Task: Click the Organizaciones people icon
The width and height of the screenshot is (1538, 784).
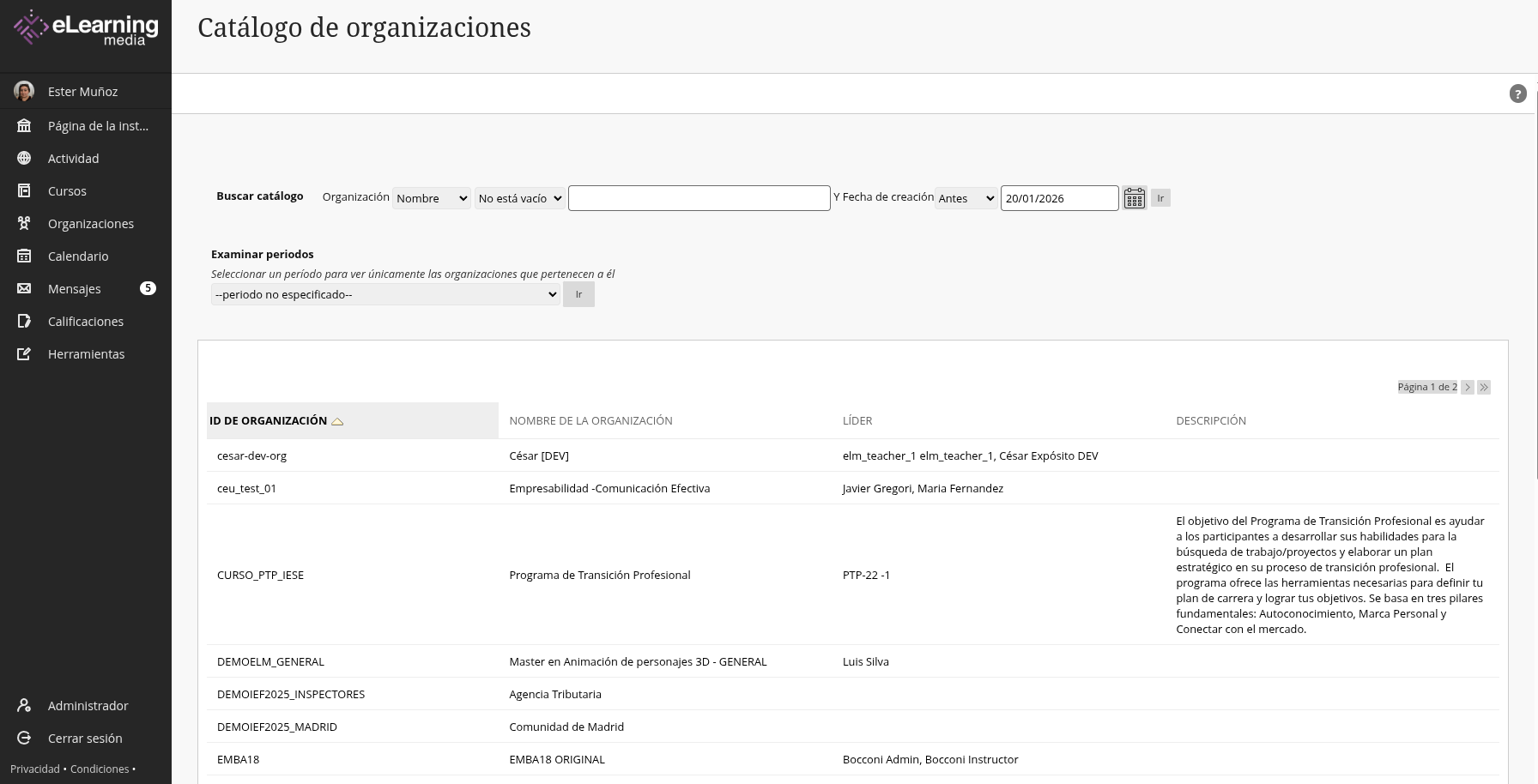Action: (24, 223)
